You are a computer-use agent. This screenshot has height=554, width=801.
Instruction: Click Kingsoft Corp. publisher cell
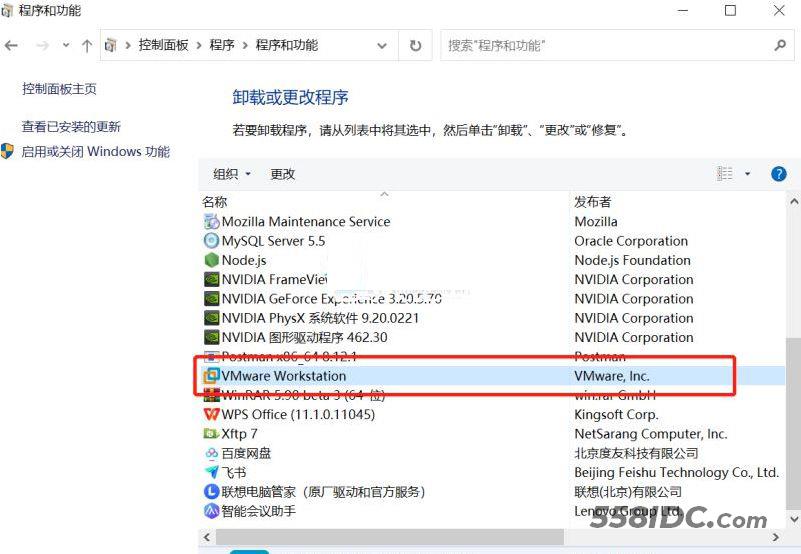pyautogui.click(x=616, y=414)
